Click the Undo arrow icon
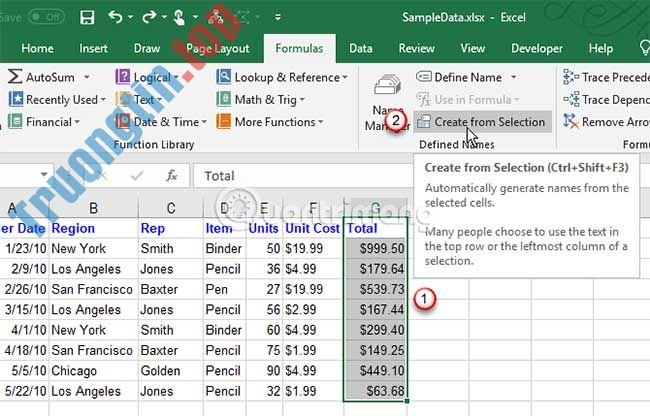650x416 pixels. (x=115, y=17)
